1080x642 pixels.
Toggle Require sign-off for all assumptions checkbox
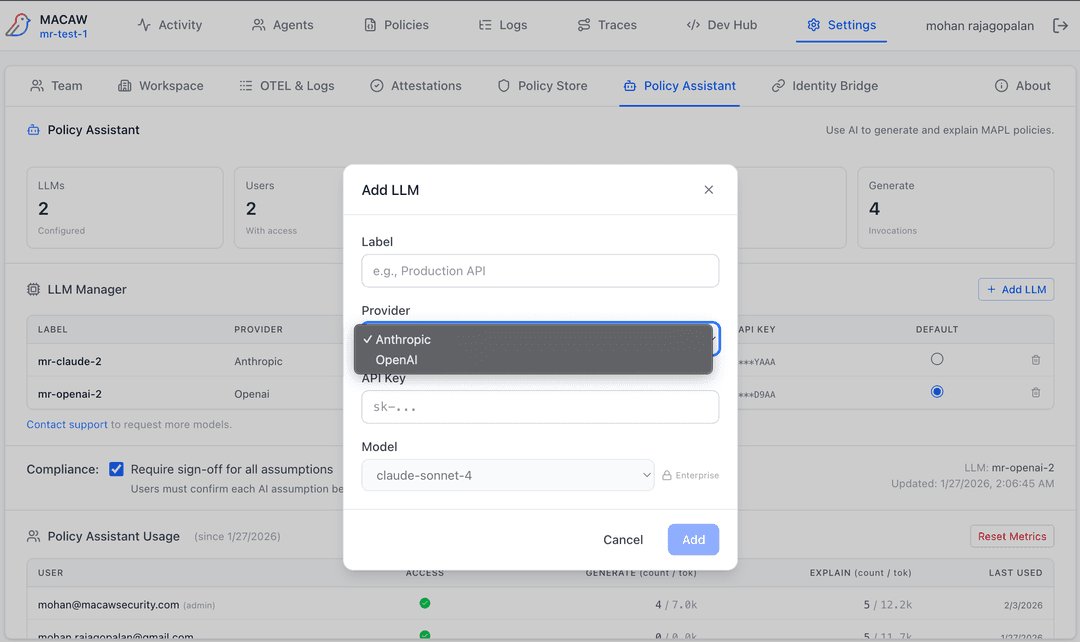[x=117, y=469]
